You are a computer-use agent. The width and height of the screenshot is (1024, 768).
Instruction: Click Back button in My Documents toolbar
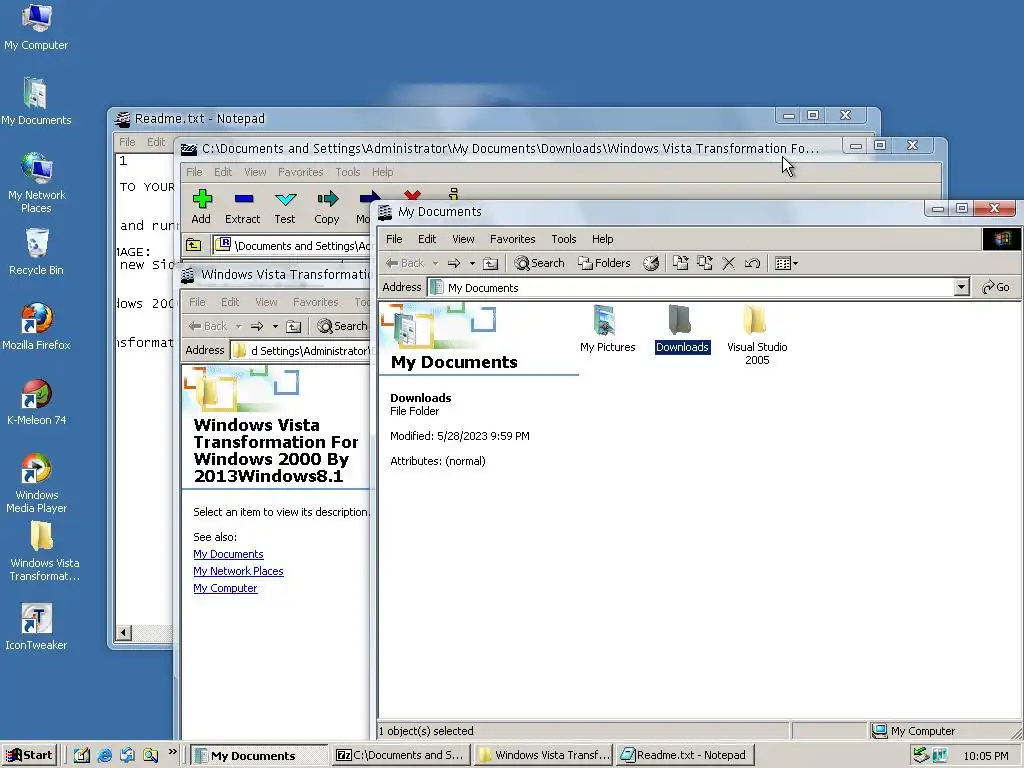point(405,263)
